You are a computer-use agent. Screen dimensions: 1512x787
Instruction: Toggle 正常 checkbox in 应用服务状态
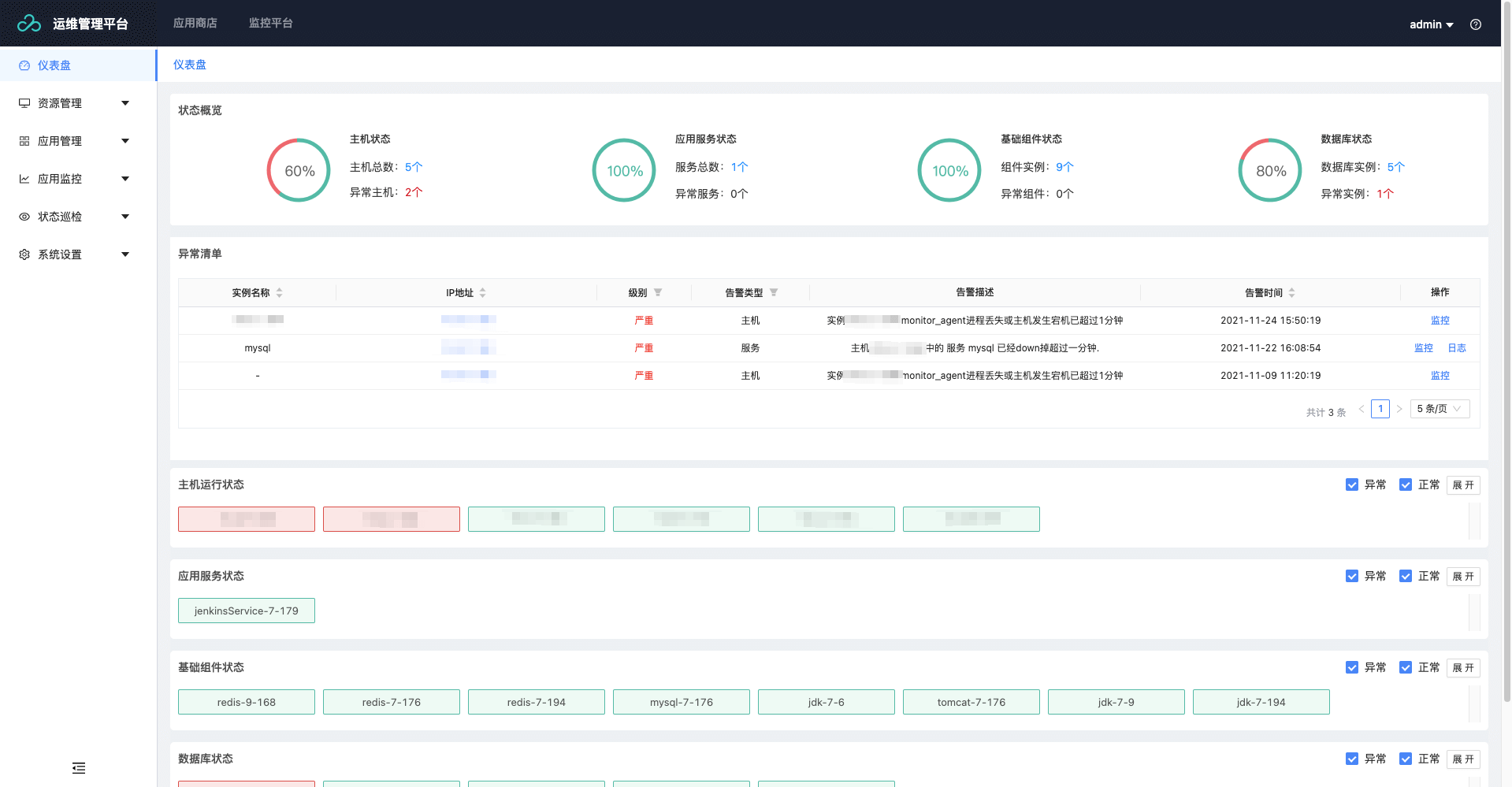click(1406, 576)
